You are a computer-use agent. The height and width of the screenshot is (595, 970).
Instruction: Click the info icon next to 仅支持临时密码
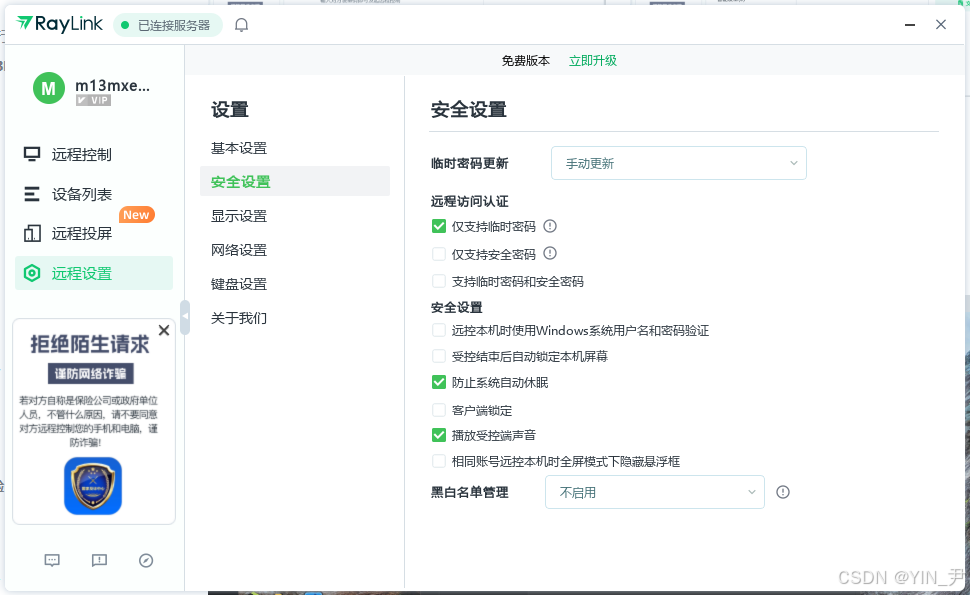[x=549, y=226]
